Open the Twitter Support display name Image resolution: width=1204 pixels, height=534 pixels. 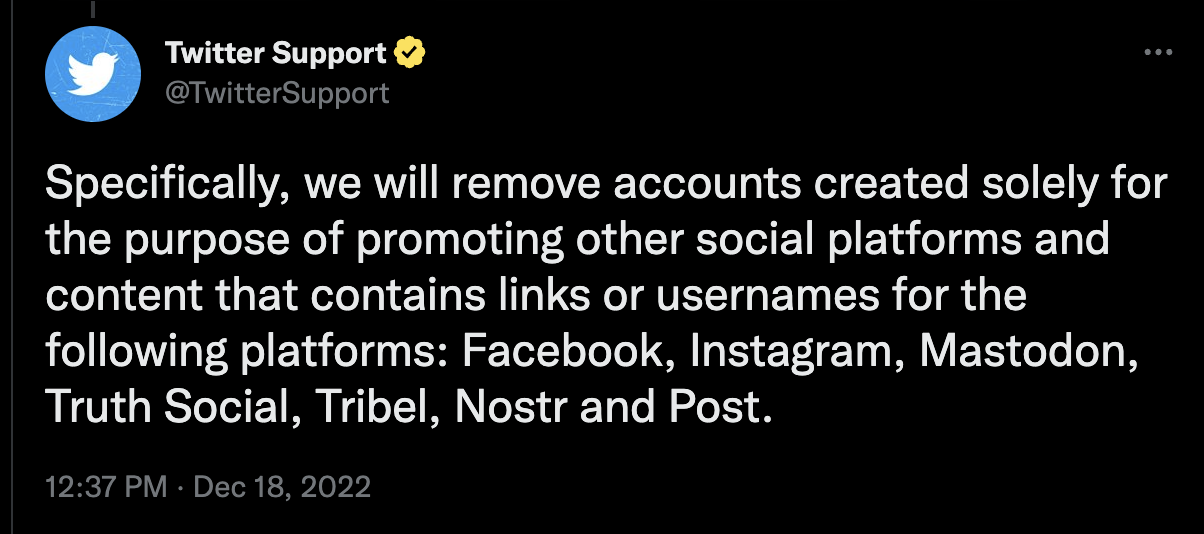(x=275, y=53)
